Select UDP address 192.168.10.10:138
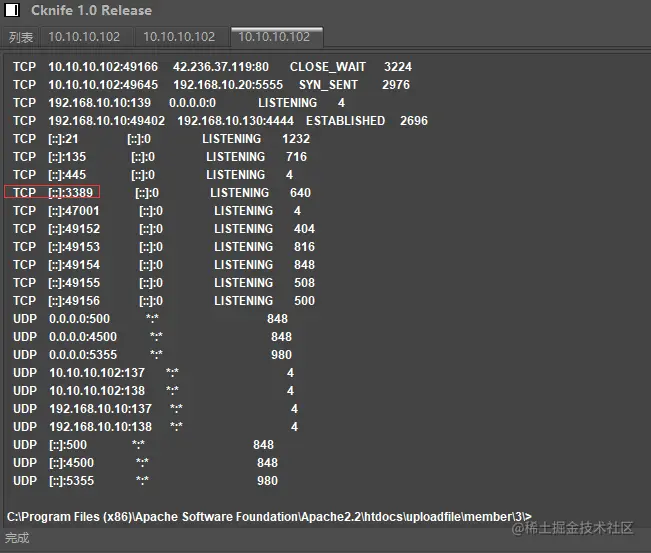Image resolution: width=651 pixels, height=553 pixels. pyautogui.click(x=100, y=427)
